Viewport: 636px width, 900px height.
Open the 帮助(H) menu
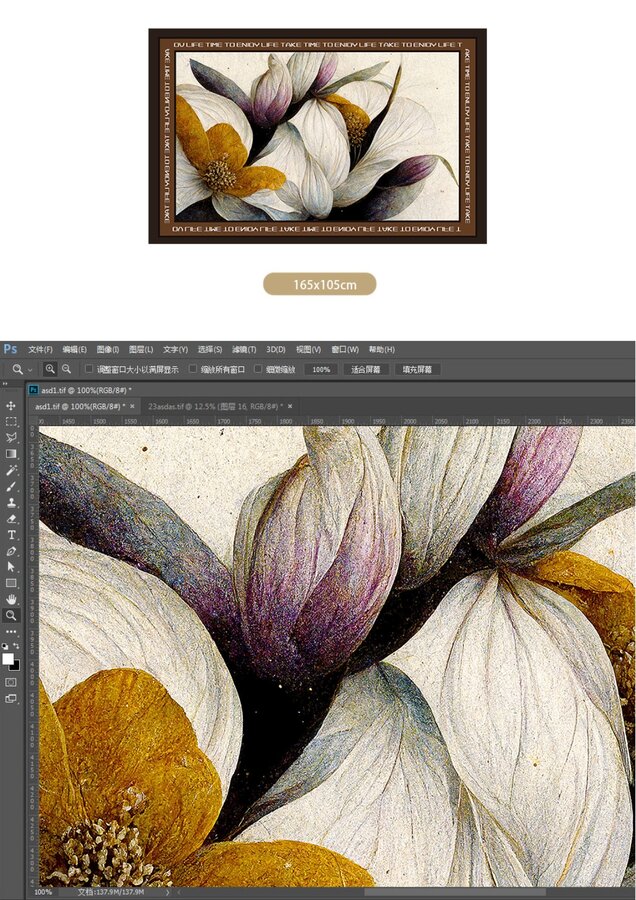pyautogui.click(x=381, y=349)
